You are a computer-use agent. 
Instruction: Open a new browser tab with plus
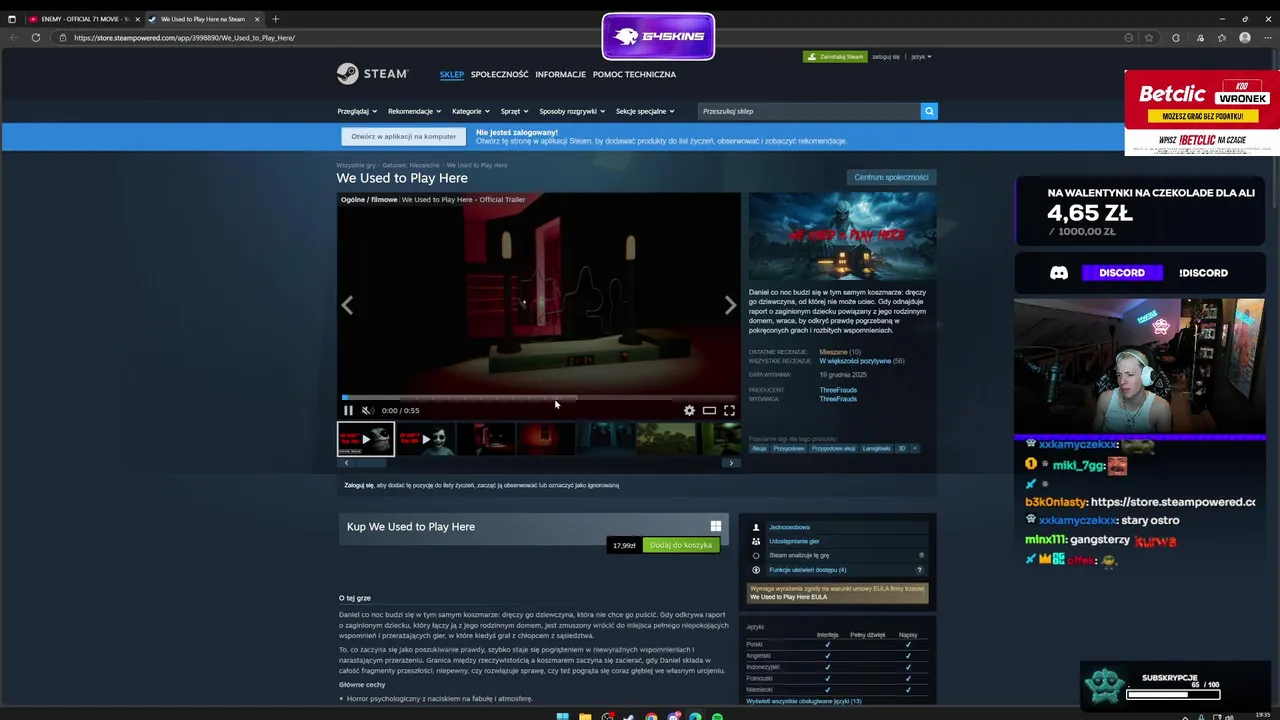click(276, 19)
